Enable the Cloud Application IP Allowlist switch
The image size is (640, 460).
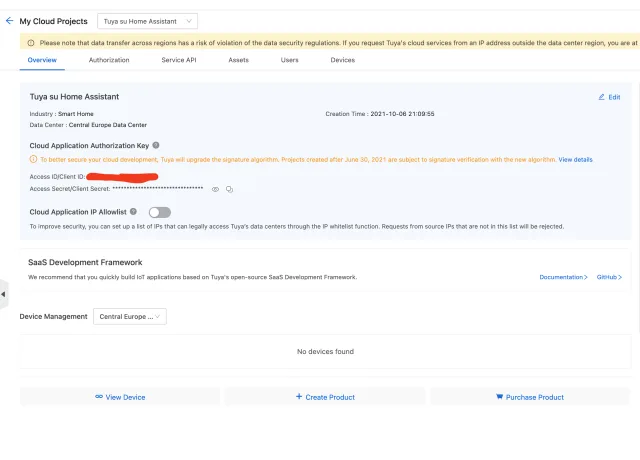159,212
